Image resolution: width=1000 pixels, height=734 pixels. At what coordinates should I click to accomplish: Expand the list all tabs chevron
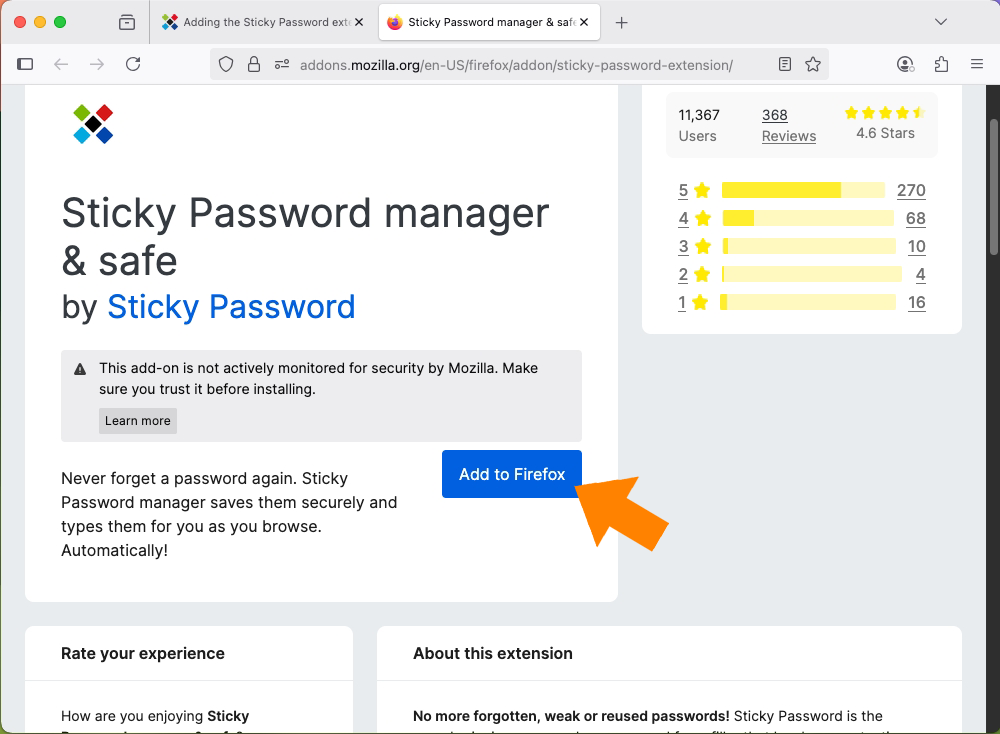[x=941, y=22]
